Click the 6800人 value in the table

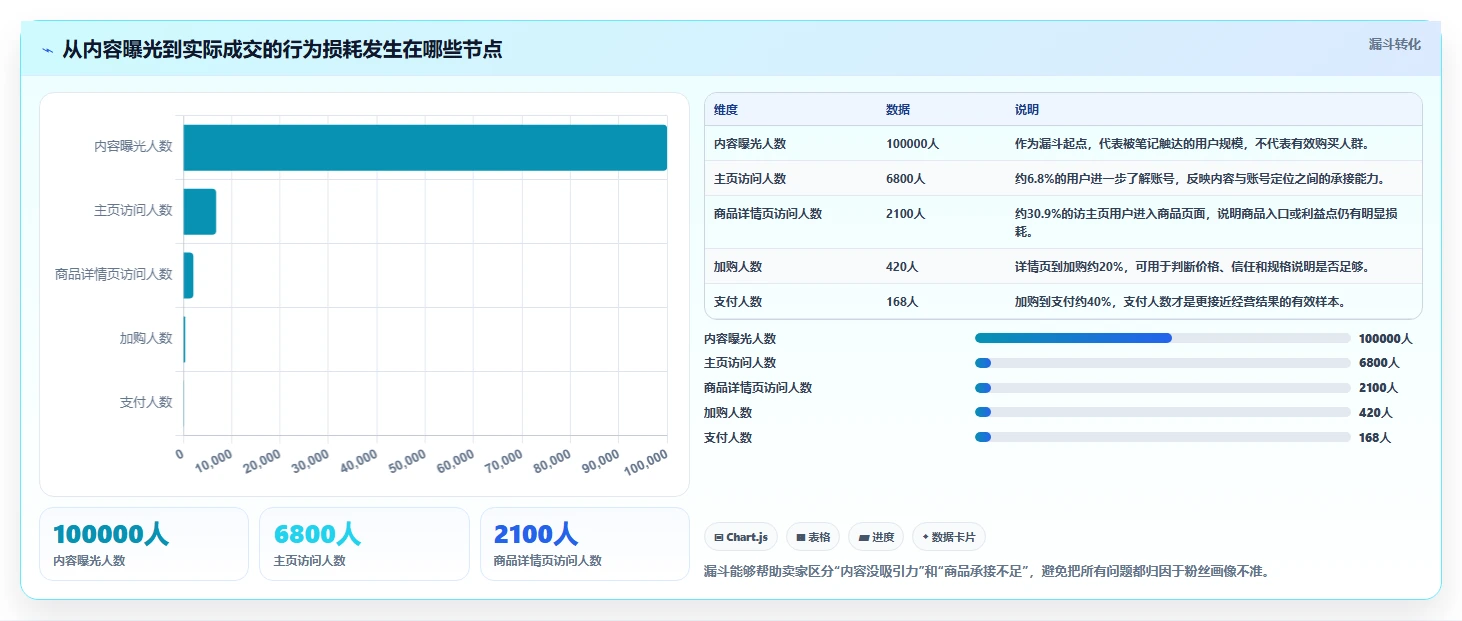coord(905,179)
